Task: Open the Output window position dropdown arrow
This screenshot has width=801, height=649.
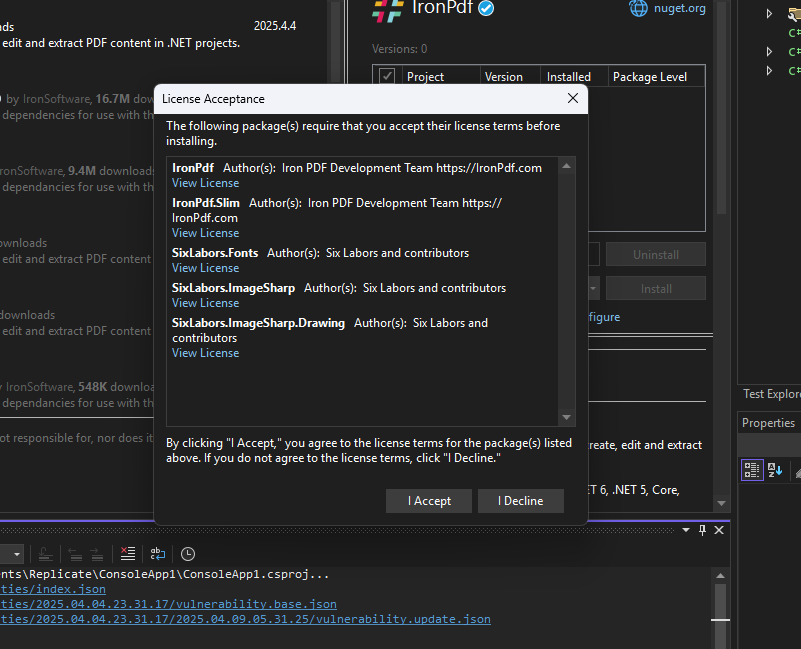Action: 686,530
